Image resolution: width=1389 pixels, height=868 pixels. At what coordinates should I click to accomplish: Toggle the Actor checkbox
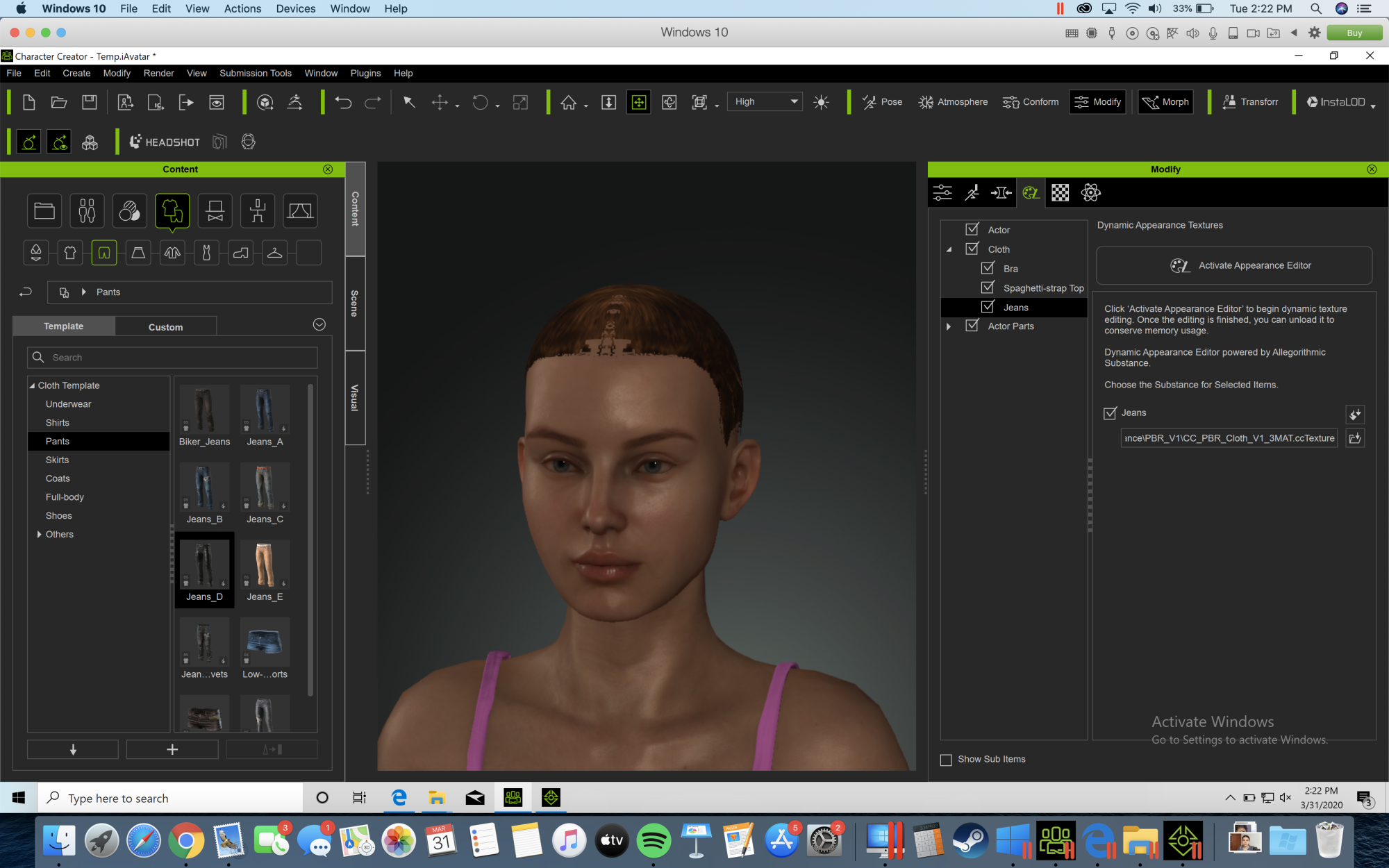pyautogui.click(x=972, y=229)
